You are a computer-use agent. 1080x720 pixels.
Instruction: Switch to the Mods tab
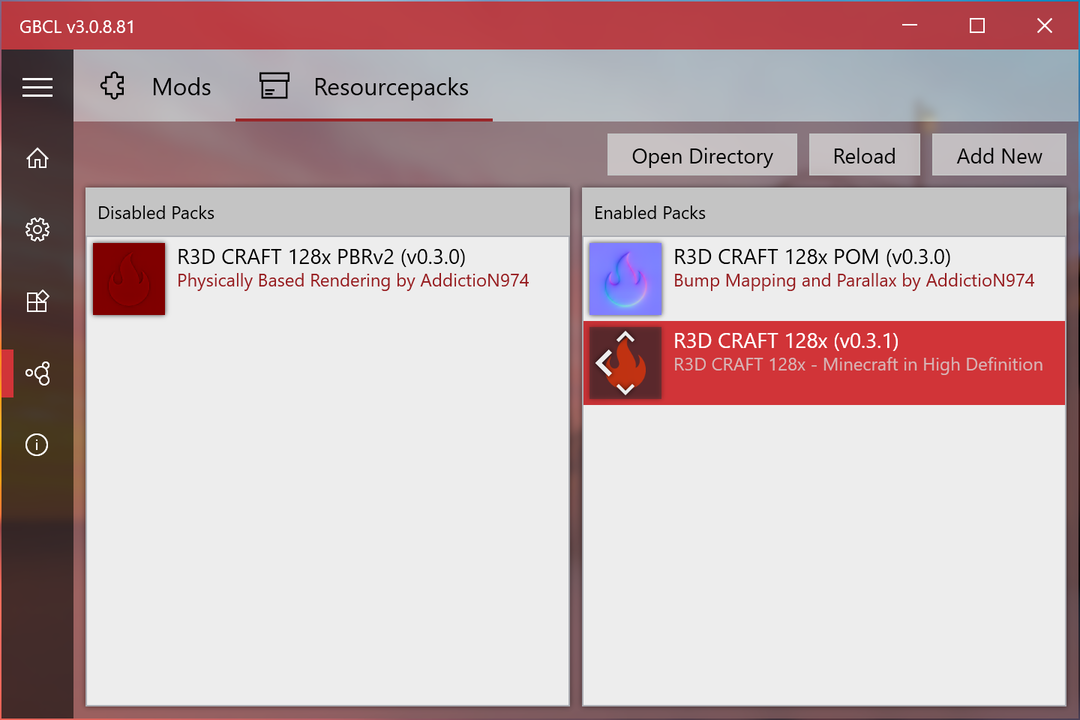[x=181, y=87]
